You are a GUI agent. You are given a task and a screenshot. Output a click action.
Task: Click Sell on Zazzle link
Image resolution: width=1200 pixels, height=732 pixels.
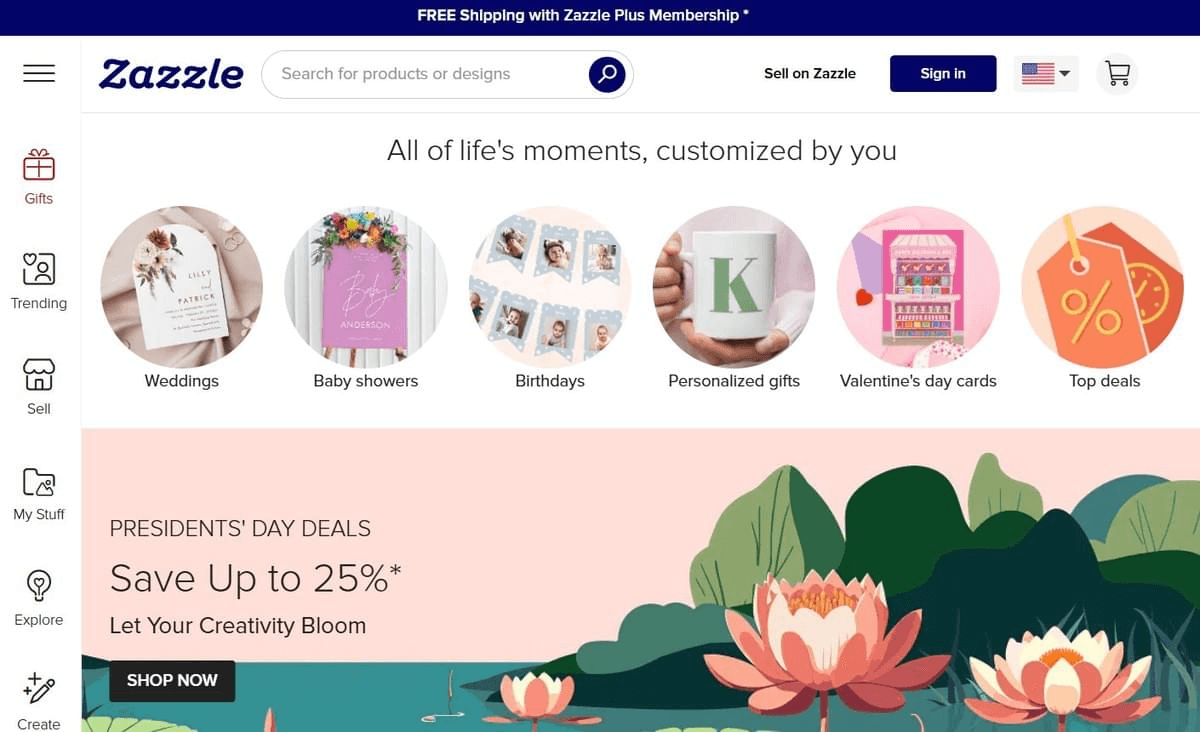click(809, 74)
